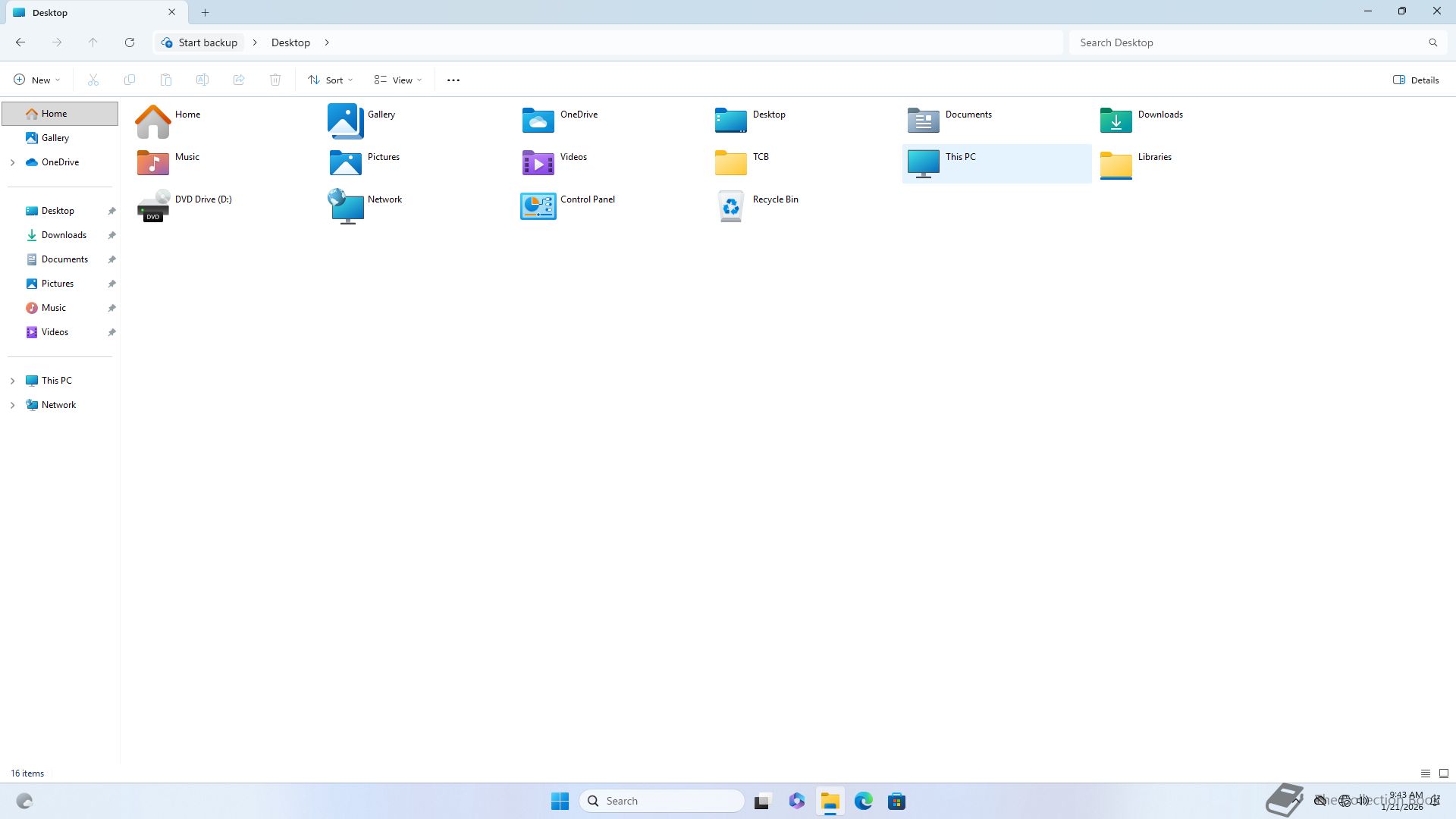Switch to large thumbnails view in status bar
The image size is (1456, 819).
[1444, 773]
